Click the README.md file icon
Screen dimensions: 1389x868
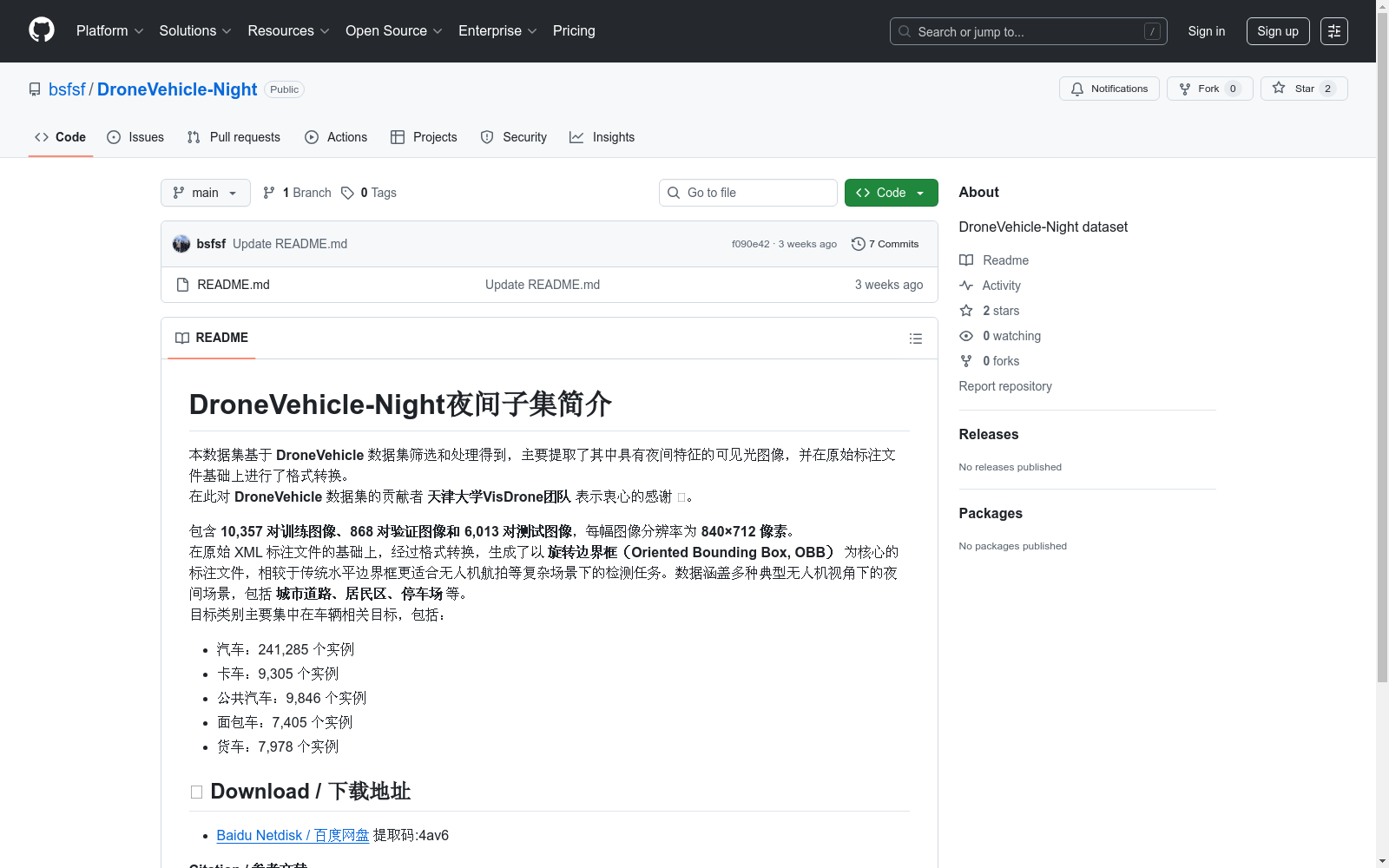182,285
